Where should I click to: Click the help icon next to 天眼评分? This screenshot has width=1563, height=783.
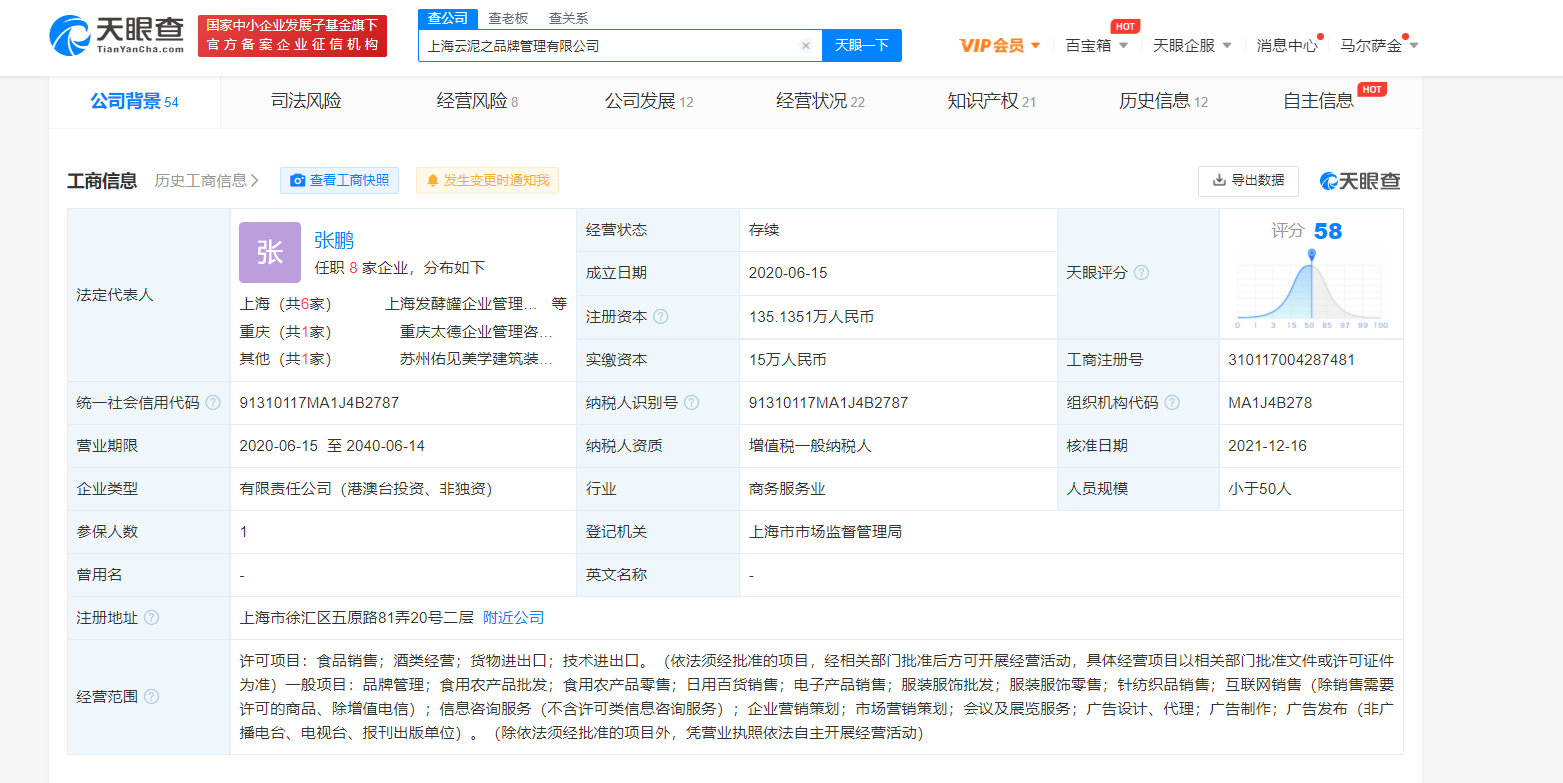[1141, 273]
